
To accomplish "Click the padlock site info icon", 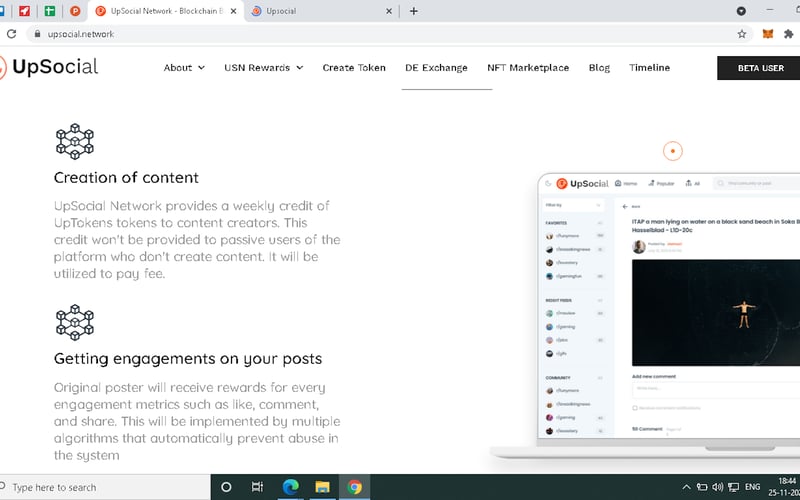I will click(x=37, y=34).
